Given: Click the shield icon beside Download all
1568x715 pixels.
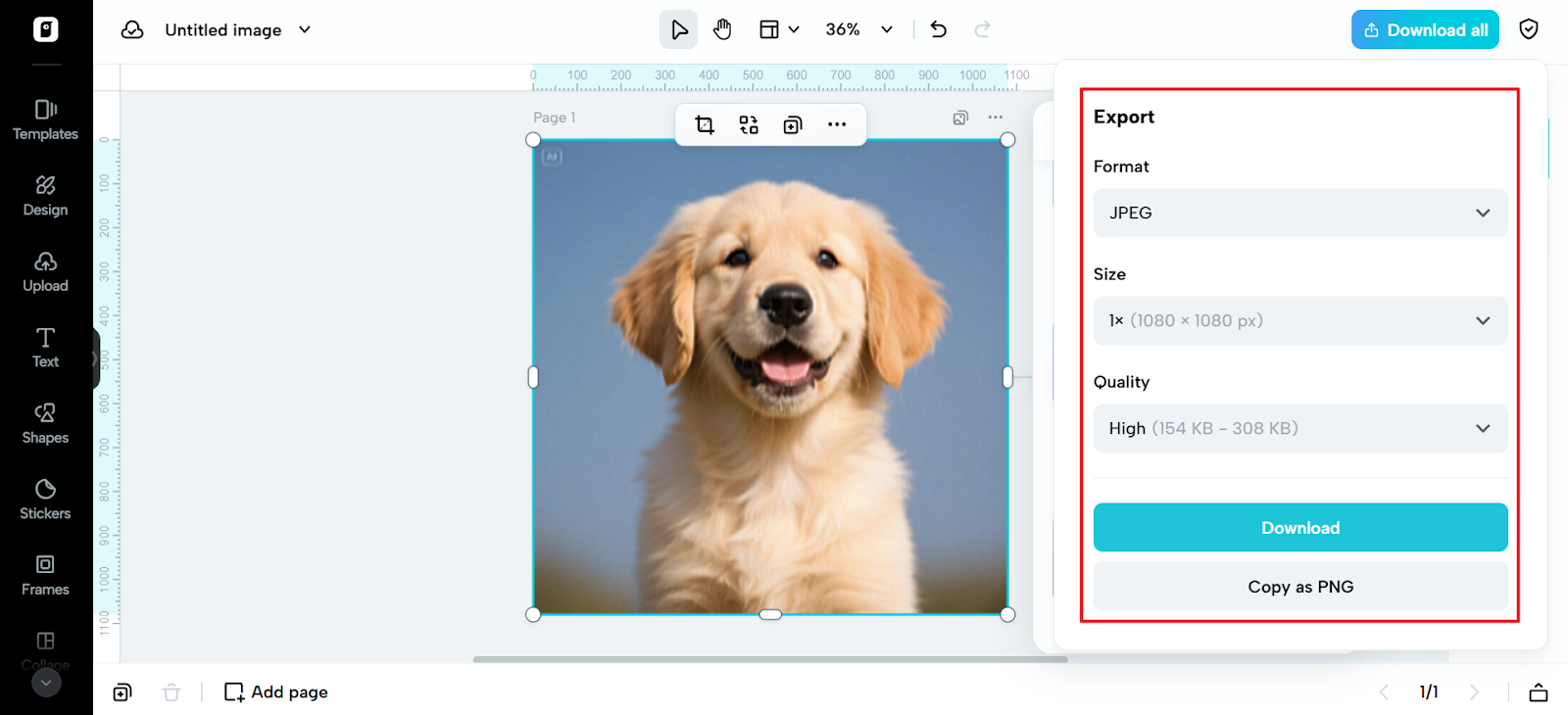Looking at the screenshot, I should click(x=1528, y=29).
